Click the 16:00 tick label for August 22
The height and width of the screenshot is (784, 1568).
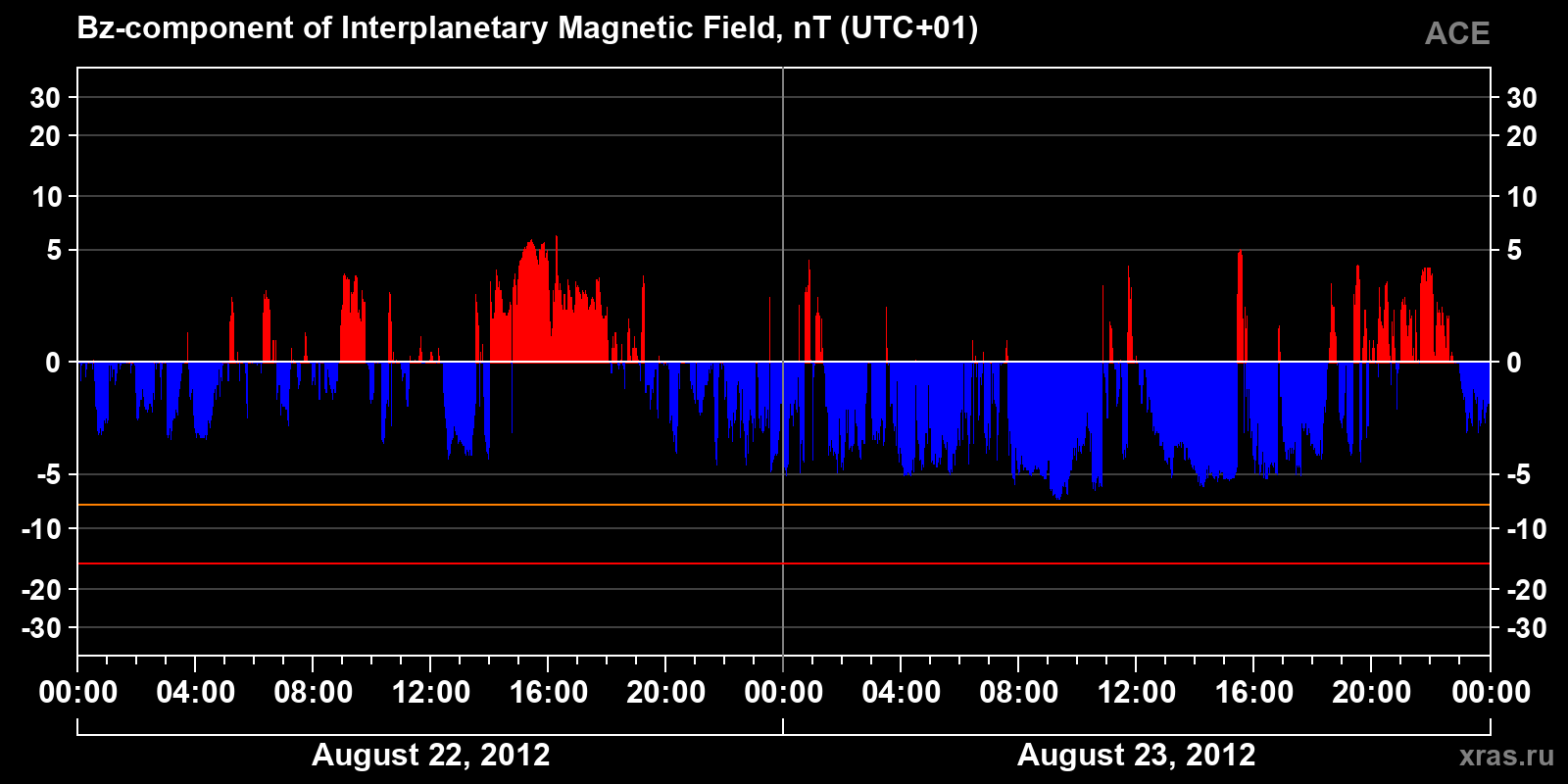[x=549, y=692]
